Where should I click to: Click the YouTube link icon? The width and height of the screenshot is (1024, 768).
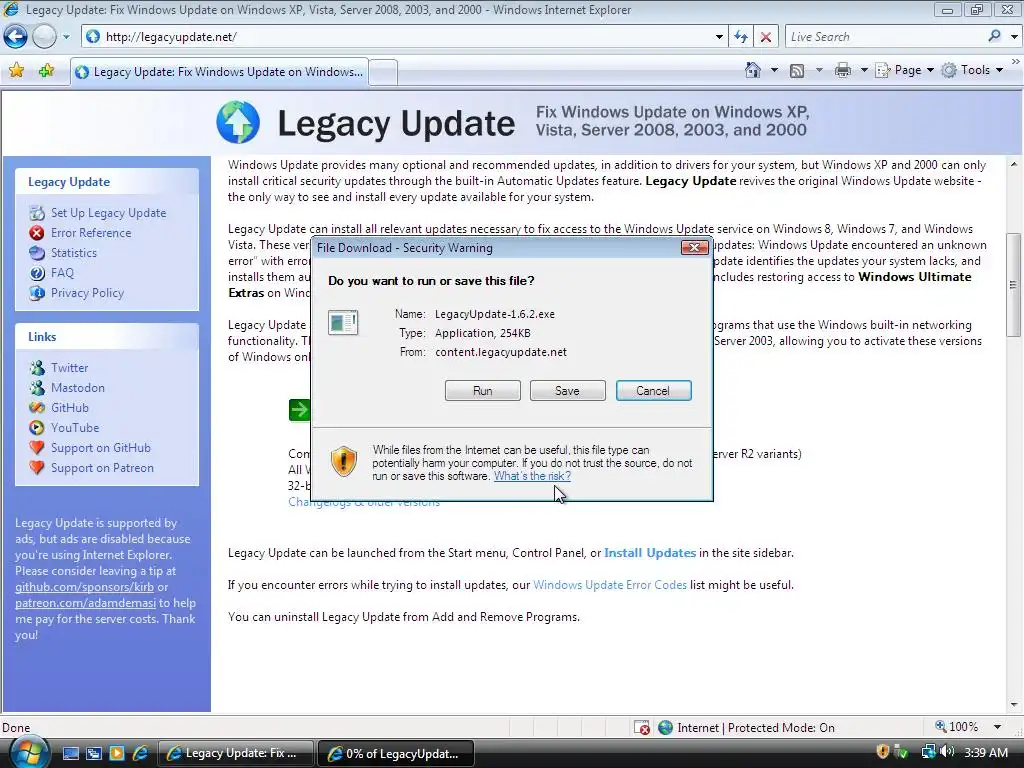coord(37,428)
